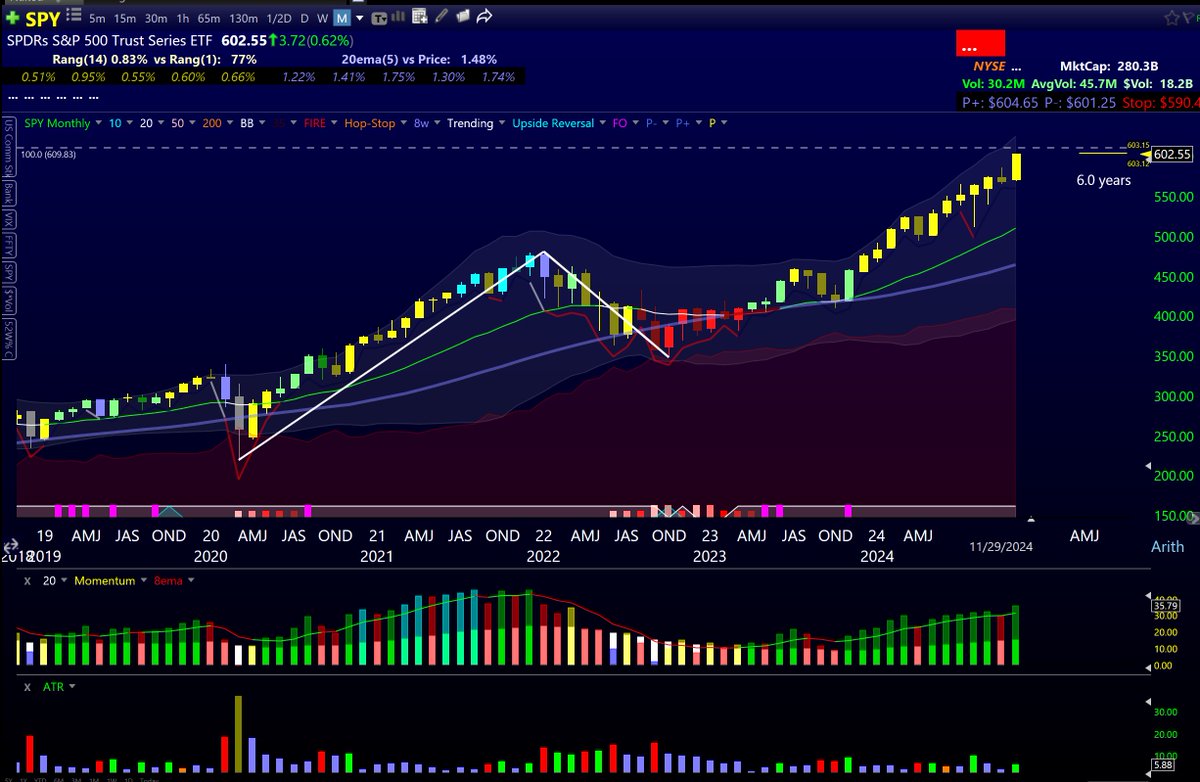Screen dimensions: 1200x782
Task: Switch to the 65m timeframe
Action: pos(209,19)
